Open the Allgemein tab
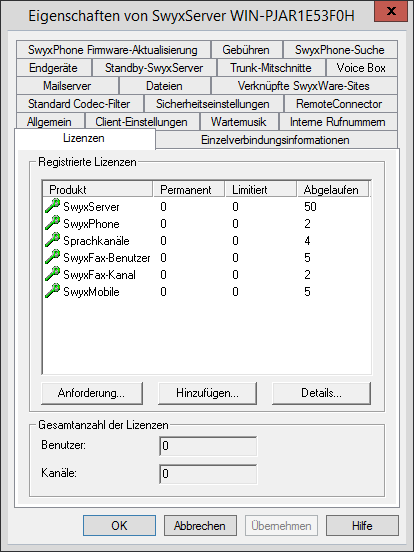This screenshot has height=552, width=414. (50, 122)
